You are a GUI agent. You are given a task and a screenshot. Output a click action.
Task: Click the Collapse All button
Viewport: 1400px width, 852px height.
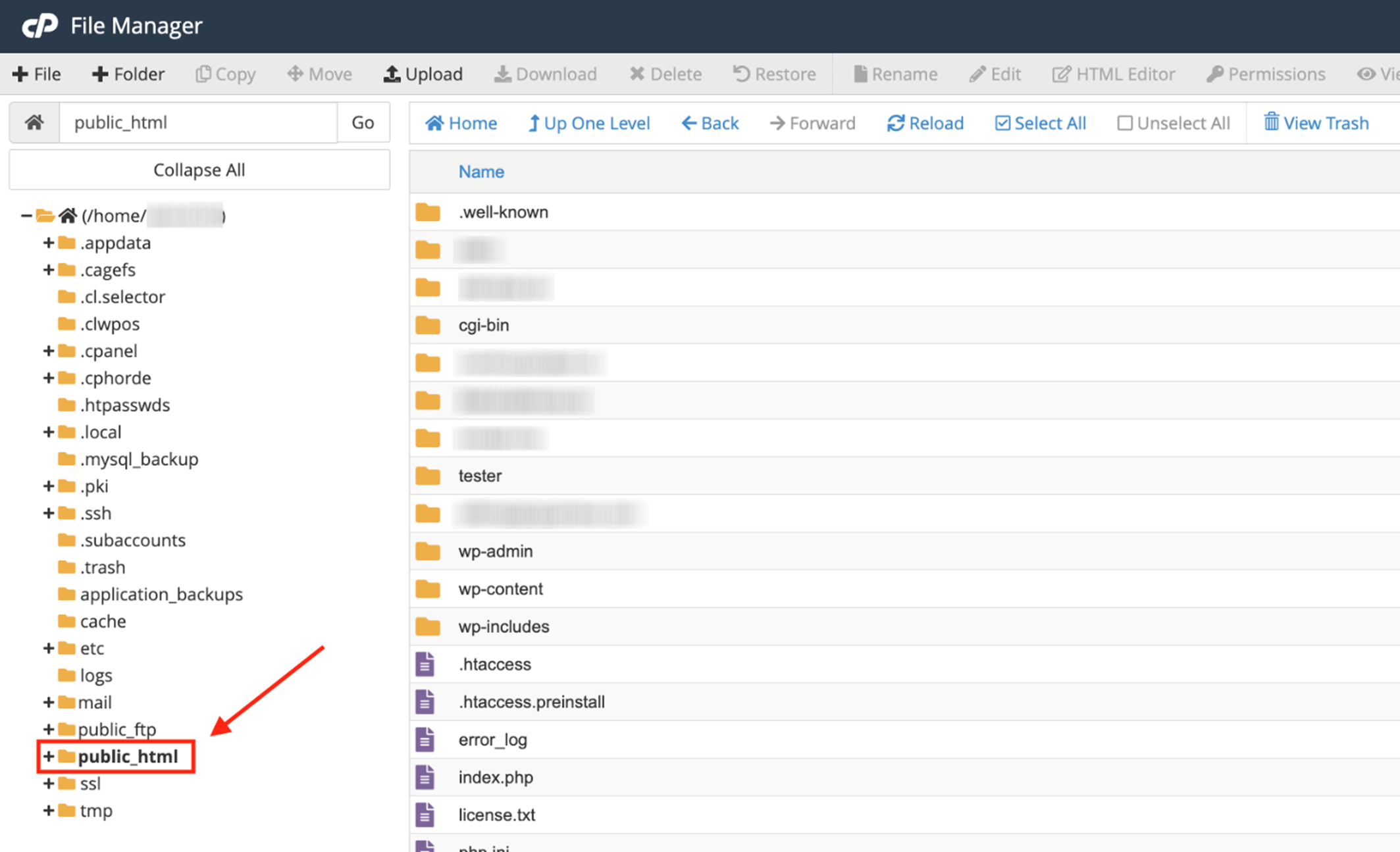[199, 170]
